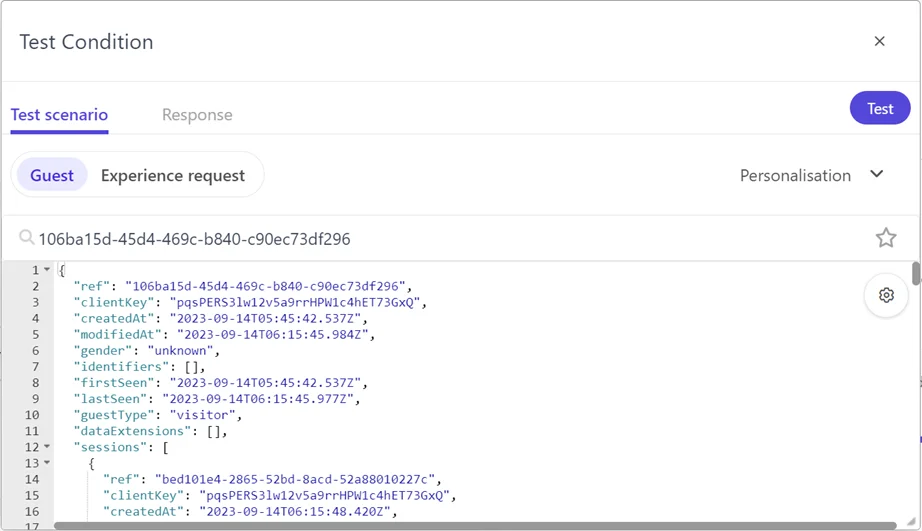The height and width of the screenshot is (531, 922).
Task: Switch to the Test scenario tab
Action: [59, 115]
